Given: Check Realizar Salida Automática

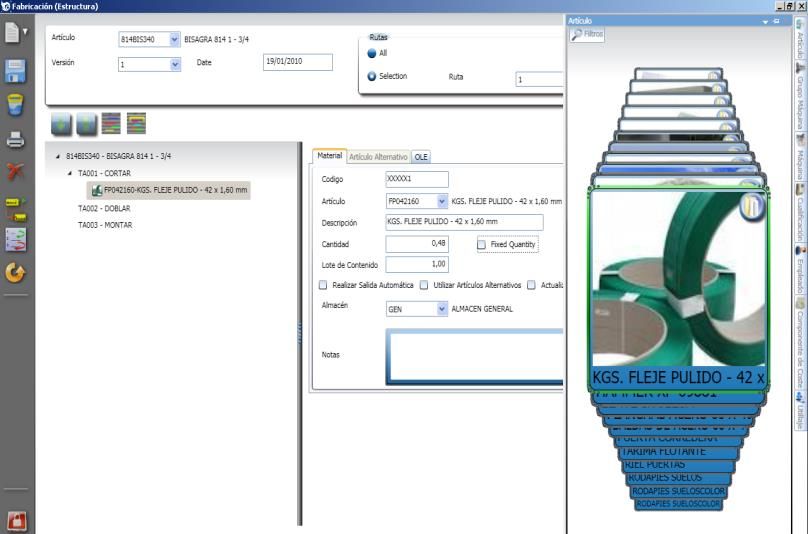Looking at the screenshot, I should tap(322, 285).
